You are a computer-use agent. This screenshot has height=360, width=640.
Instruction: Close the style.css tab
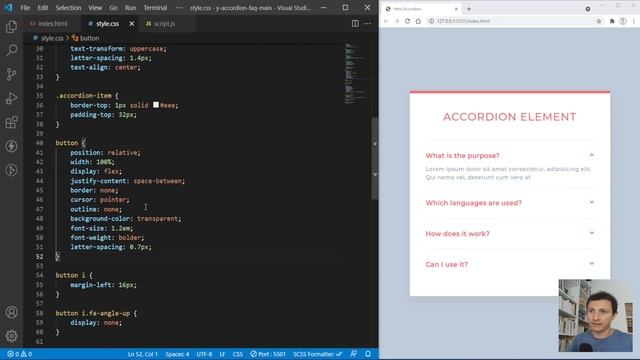tap(131, 24)
